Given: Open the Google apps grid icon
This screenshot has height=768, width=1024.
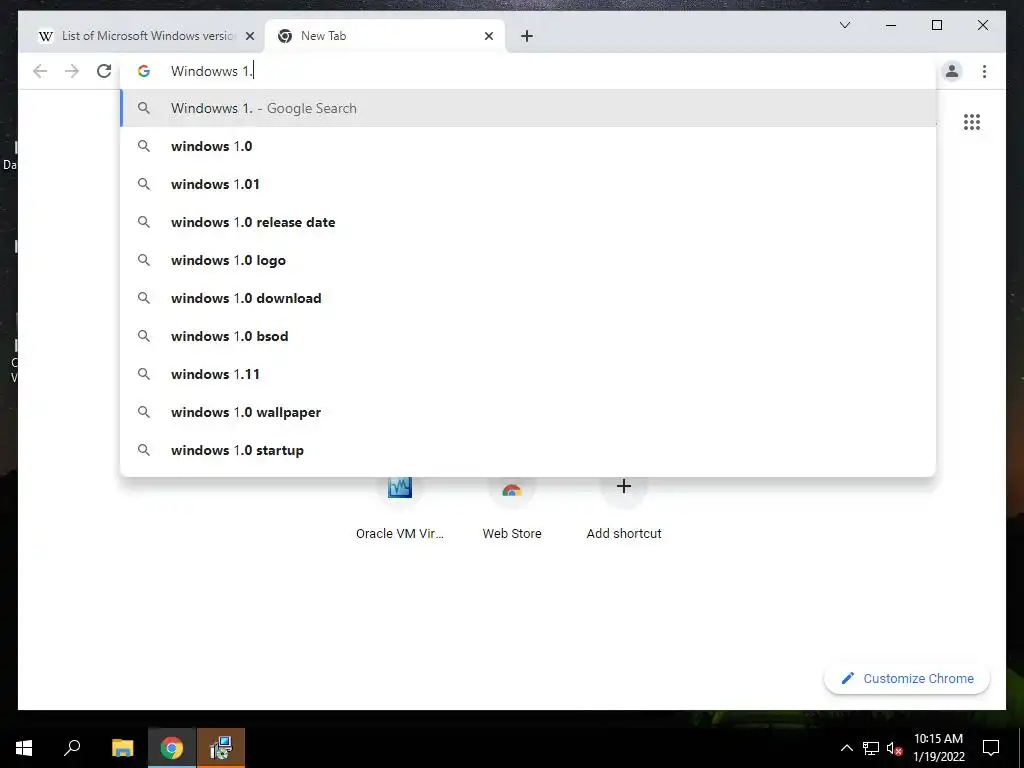Looking at the screenshot, I should pos(972,122).
